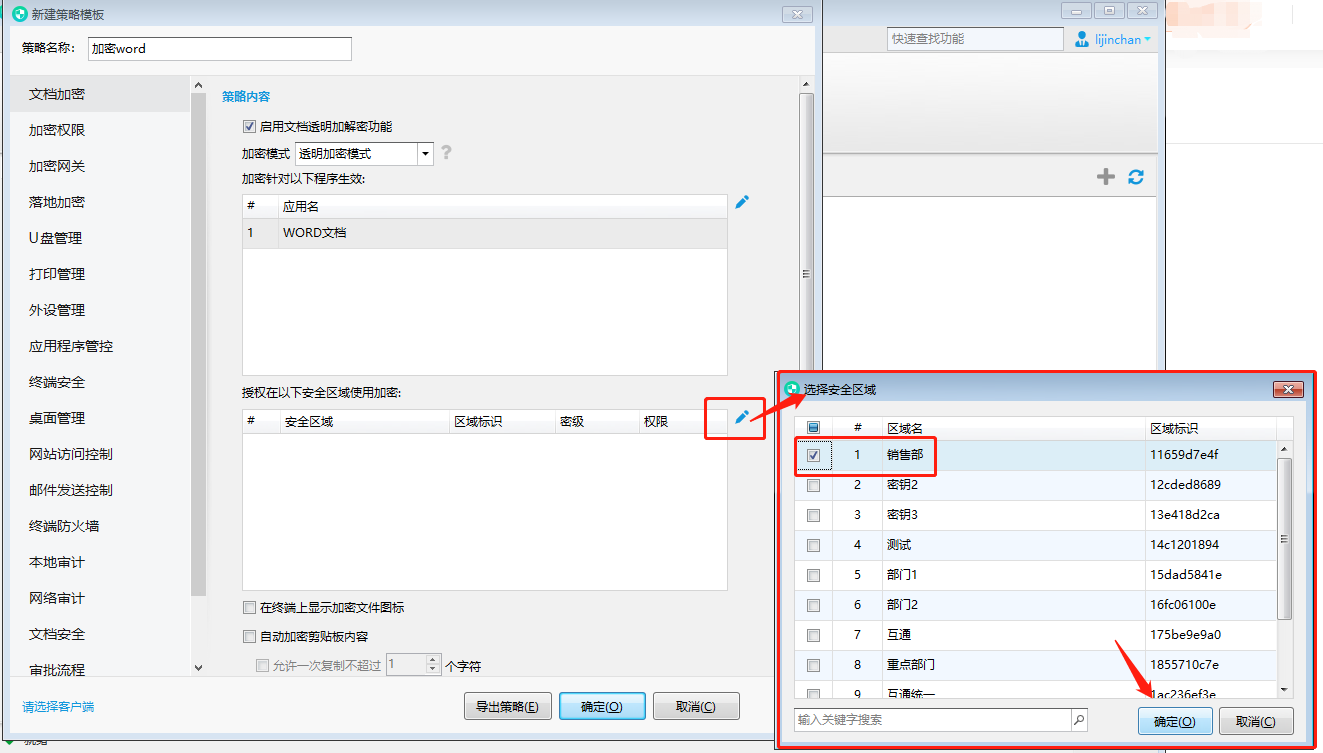This screenshot has width=1323, height=753.
Task: Click the pencil edit icon beside security zone table
Action: coord(741,417)
